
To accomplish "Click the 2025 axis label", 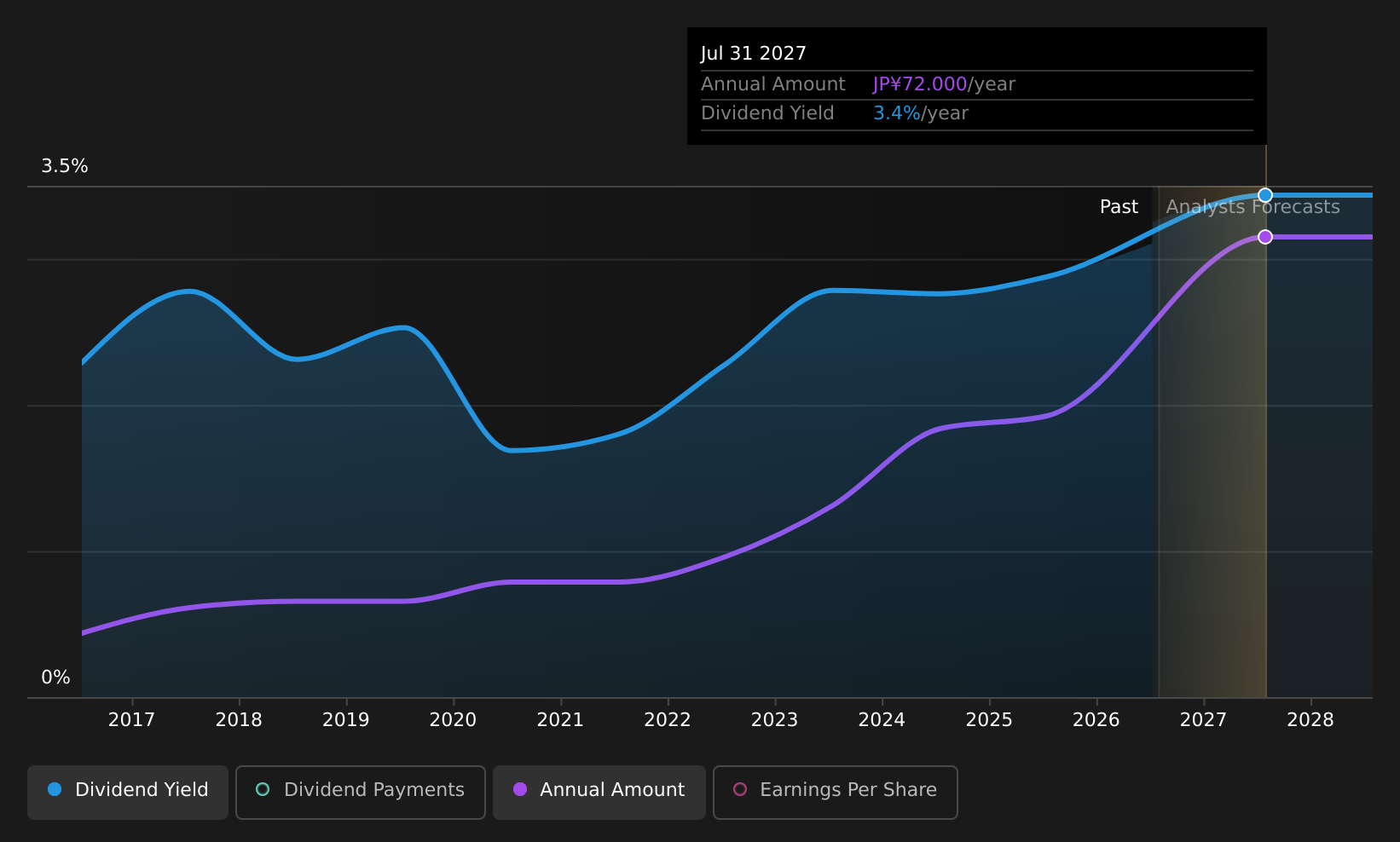I will coord(989,720).
